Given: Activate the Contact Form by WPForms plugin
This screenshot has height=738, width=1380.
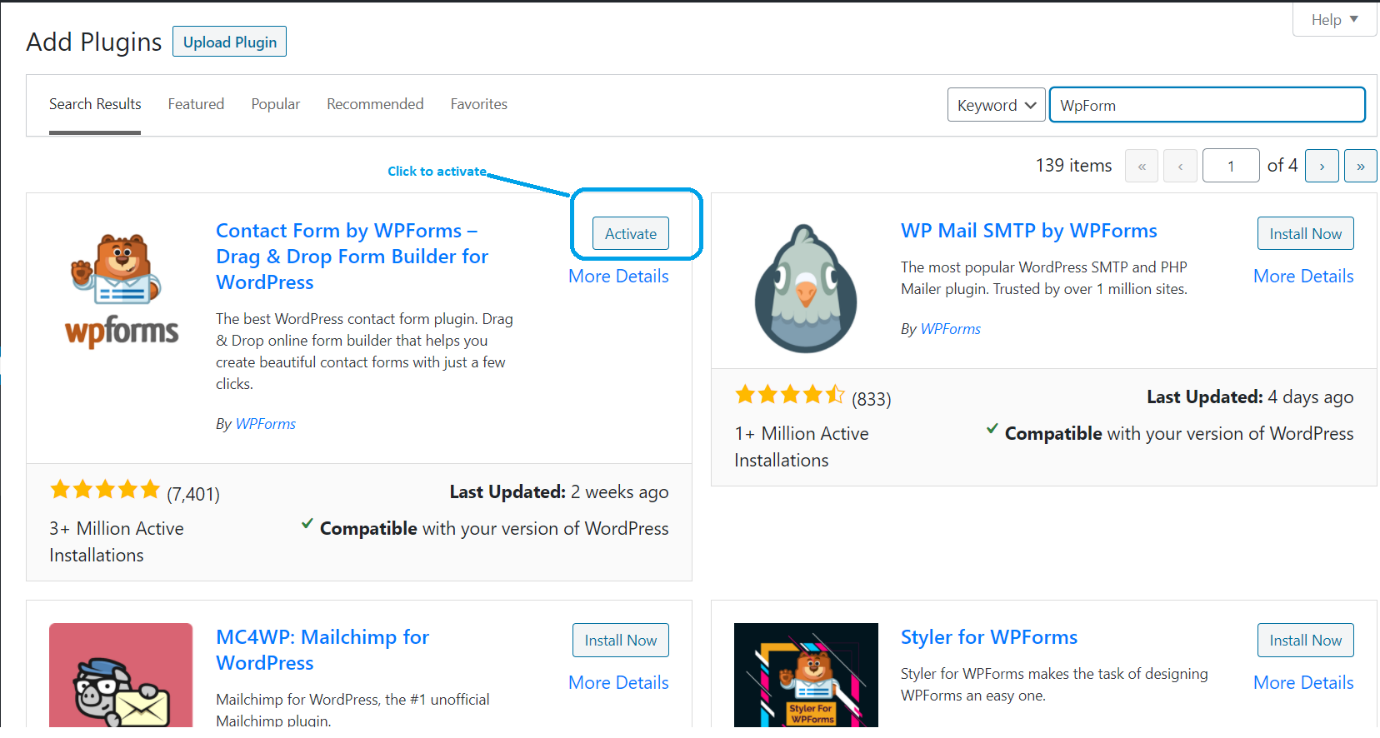Looking at the screenshot, I should (x=631, y=233).
